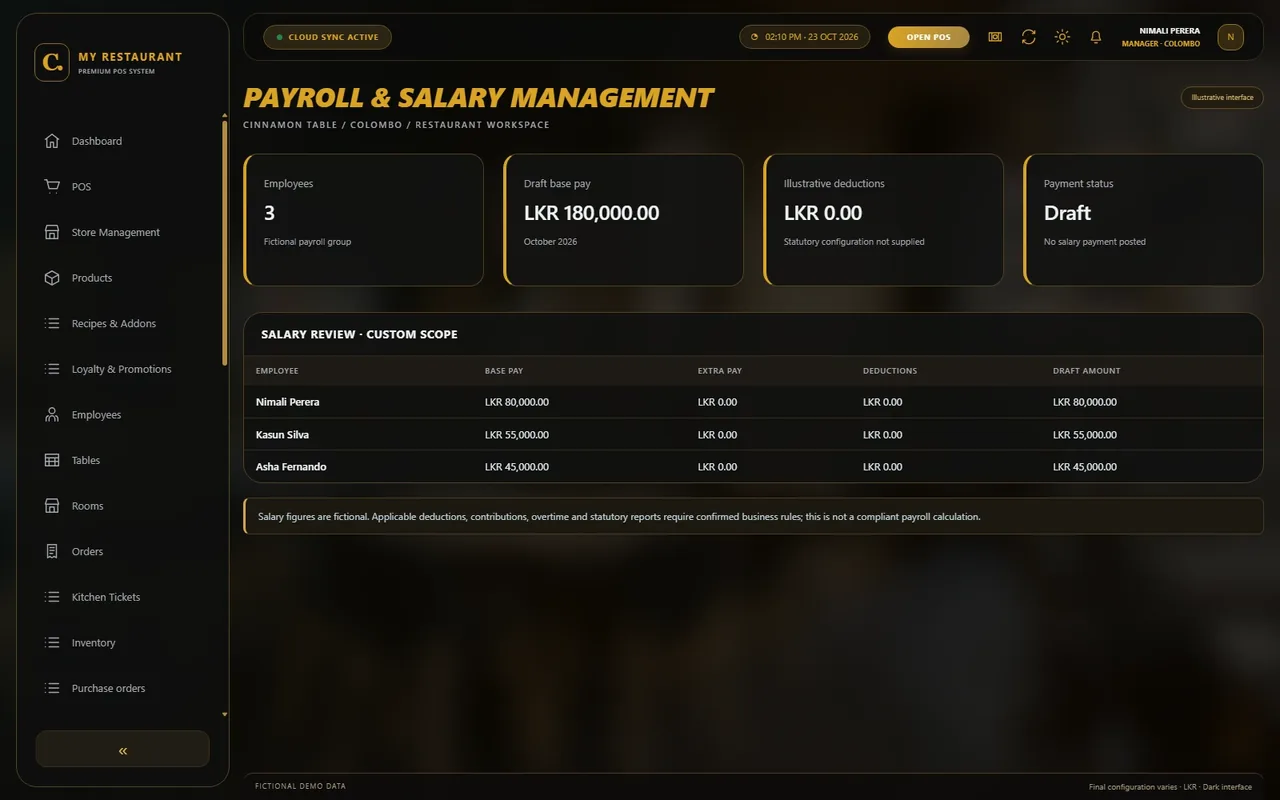1280x800 pixels.
Task: Click the Employees count card value 3
Action: click(x=269, y=213)
